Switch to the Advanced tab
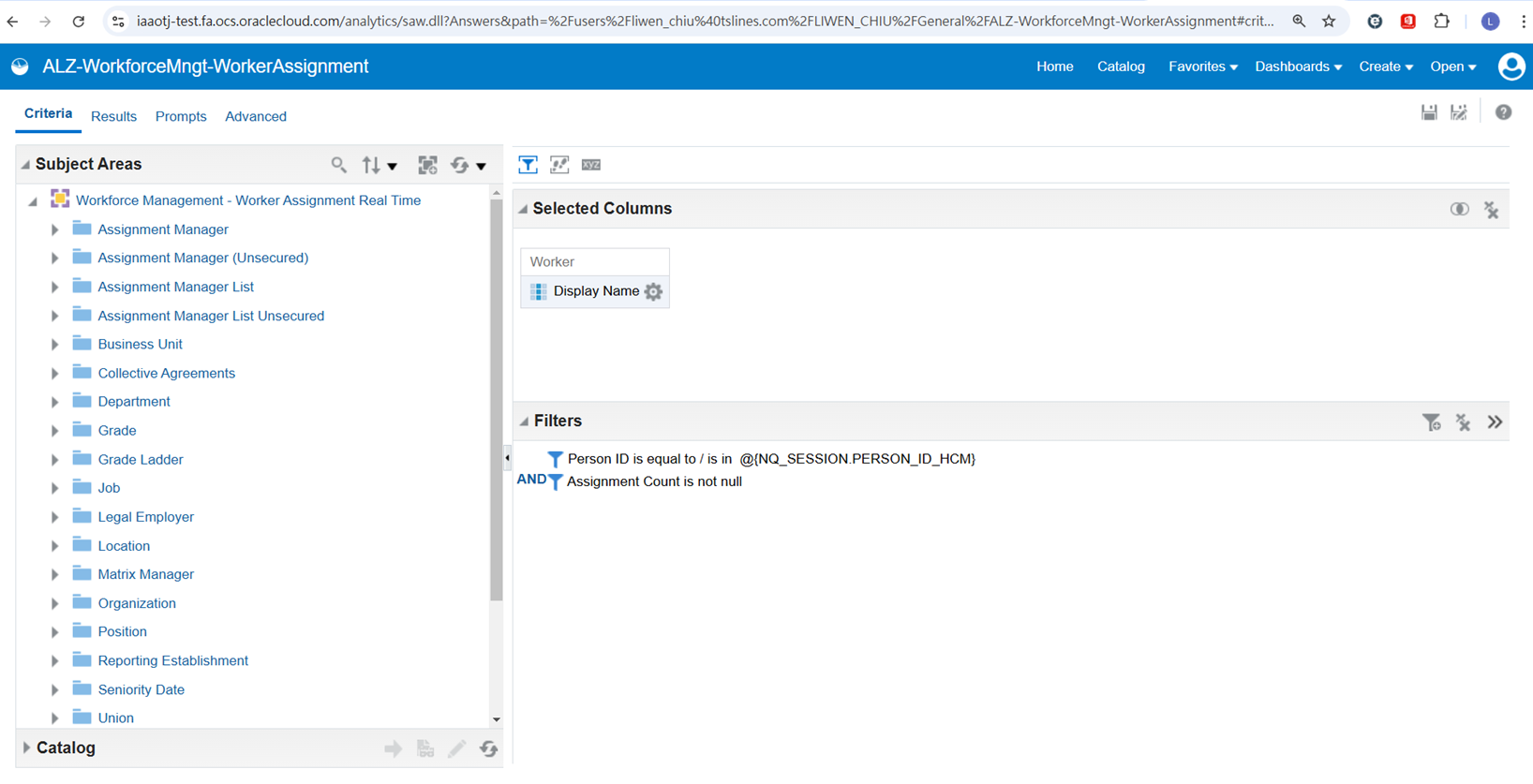 coord(256,116)
